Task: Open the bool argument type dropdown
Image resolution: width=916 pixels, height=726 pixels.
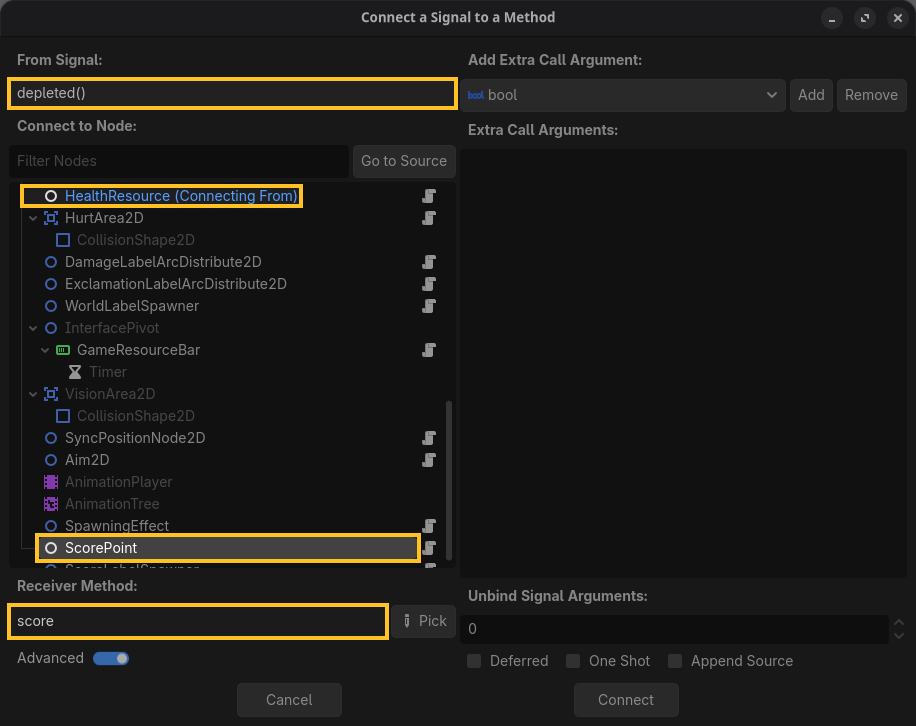Action: tap(623, 95)
